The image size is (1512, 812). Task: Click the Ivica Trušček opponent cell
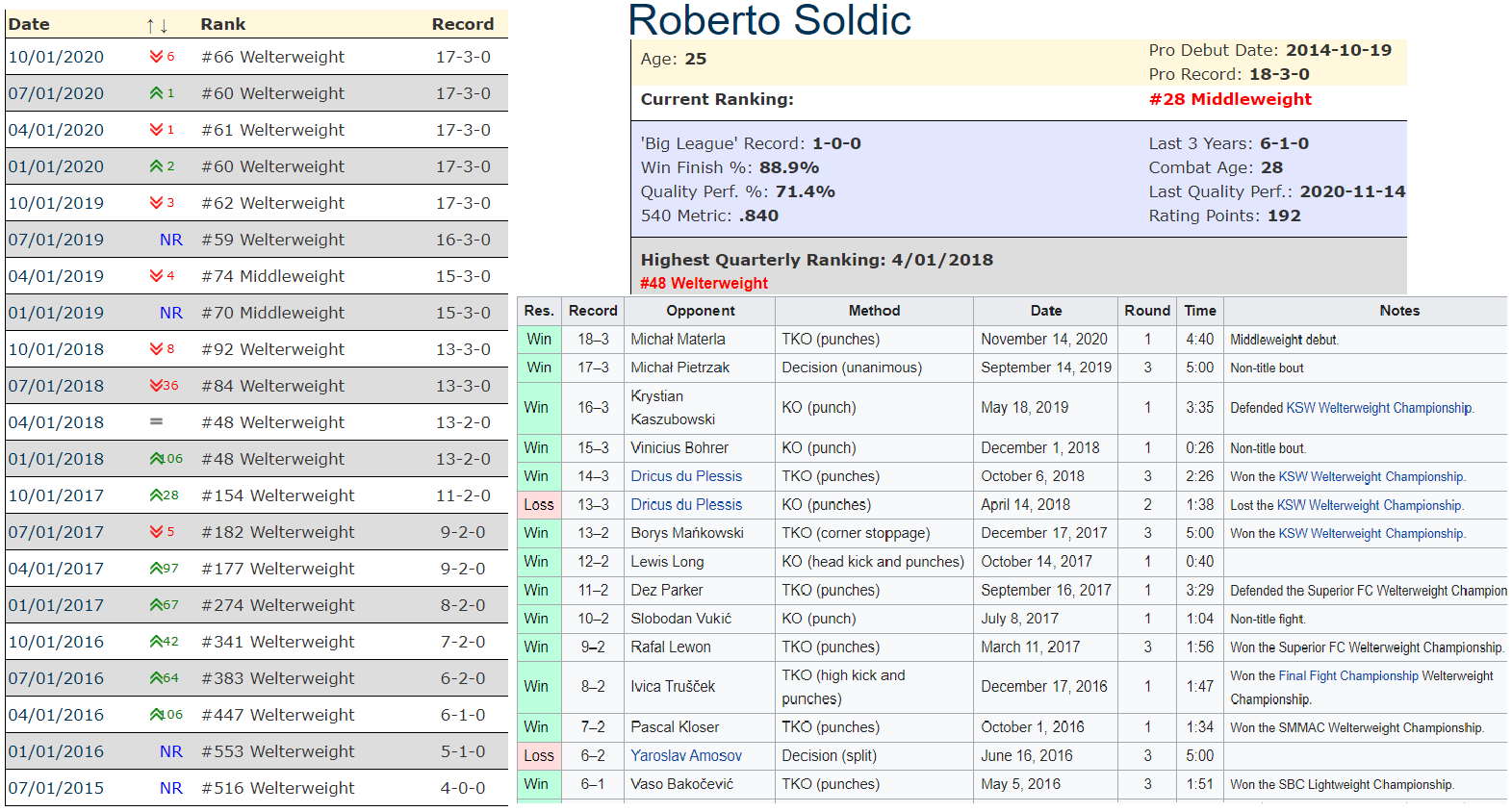pos(701,687)
